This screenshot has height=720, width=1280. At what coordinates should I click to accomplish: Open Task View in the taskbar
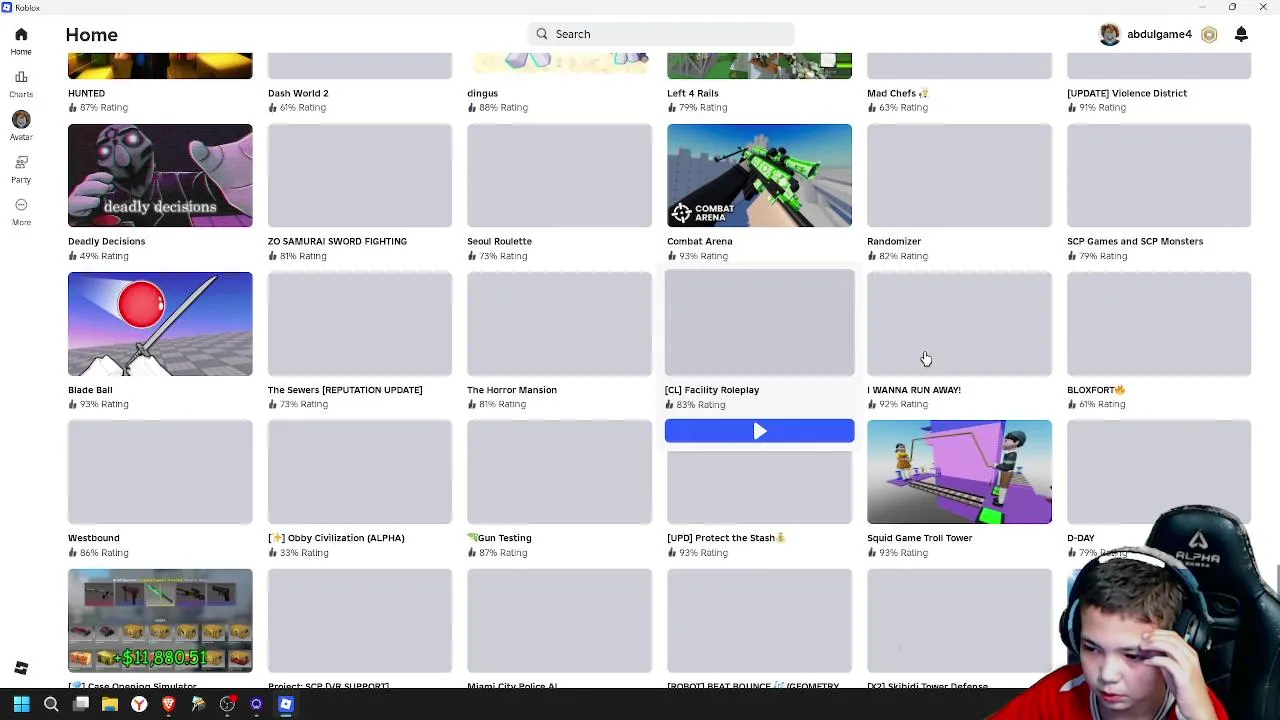pyautogui.click(x=81, y=704)
